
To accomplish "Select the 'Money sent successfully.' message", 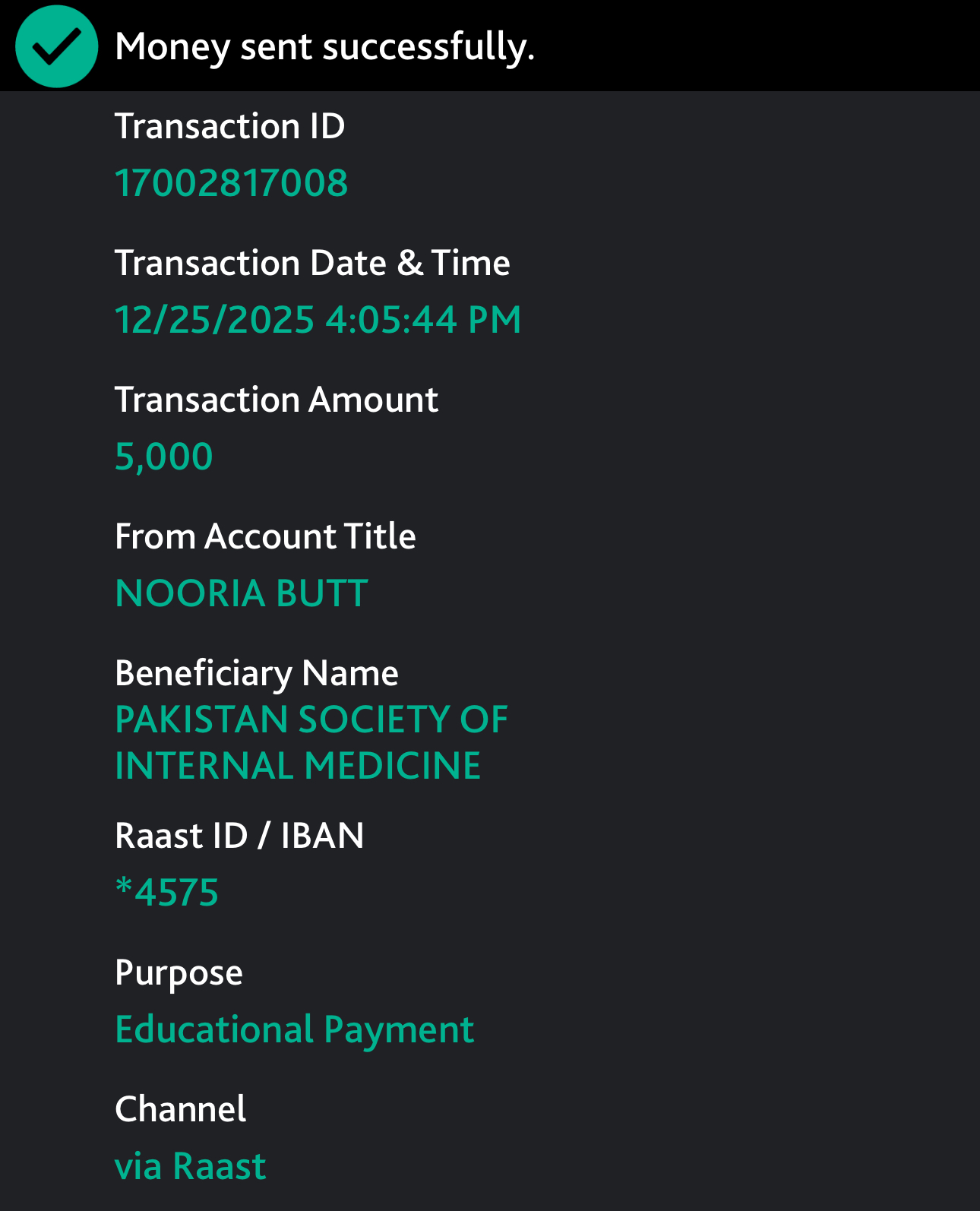I will click(x=325, y=47).
